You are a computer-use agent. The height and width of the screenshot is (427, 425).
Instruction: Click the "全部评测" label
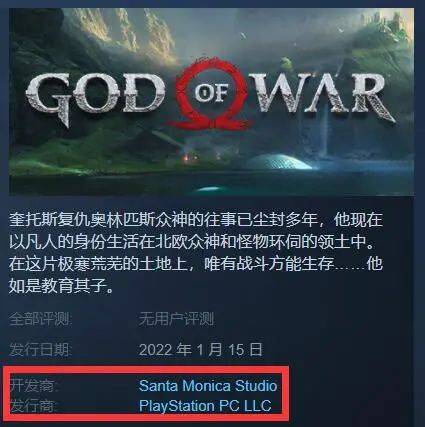[40, 319]
